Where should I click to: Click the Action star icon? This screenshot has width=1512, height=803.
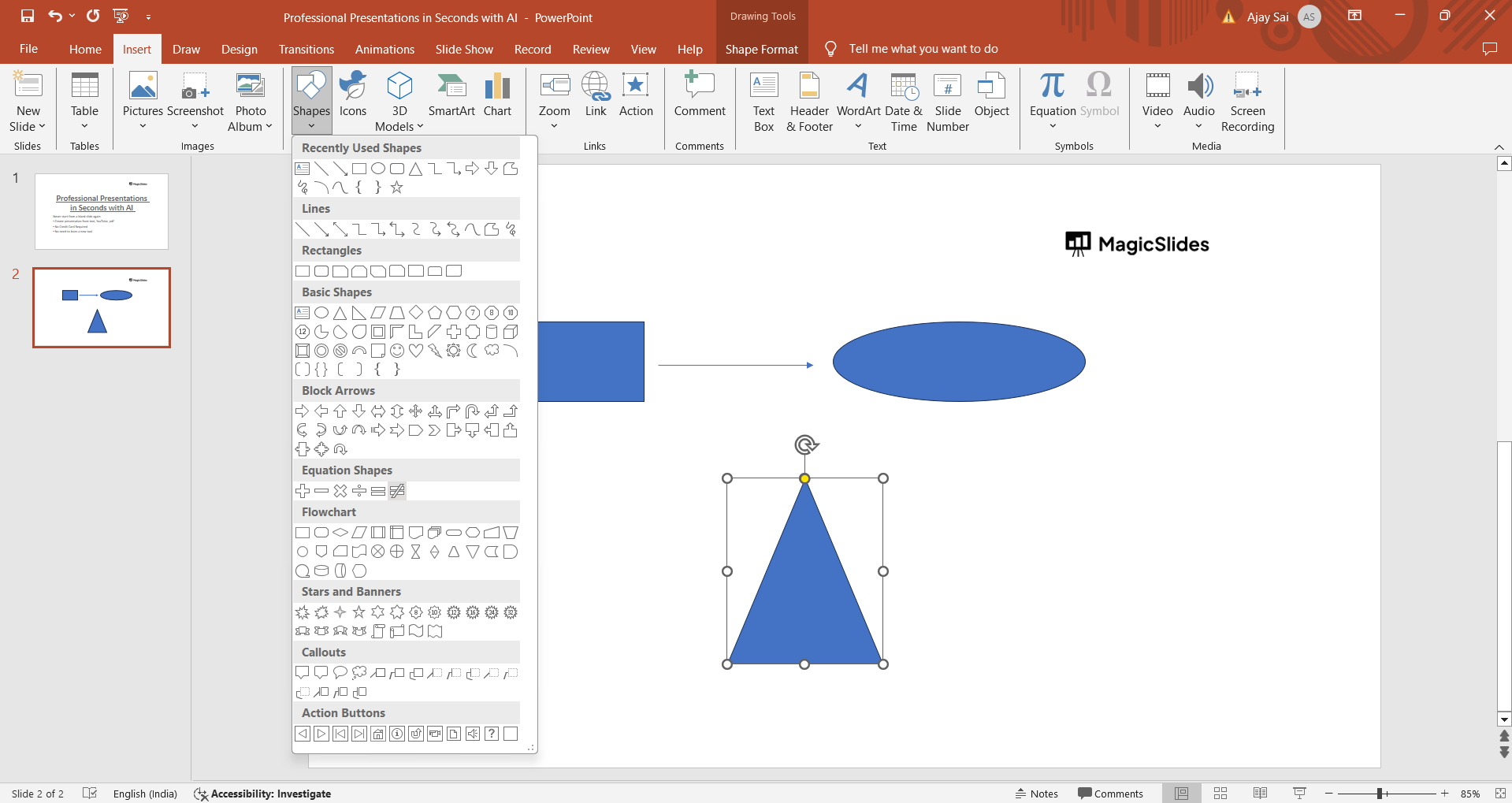[636, 85]
